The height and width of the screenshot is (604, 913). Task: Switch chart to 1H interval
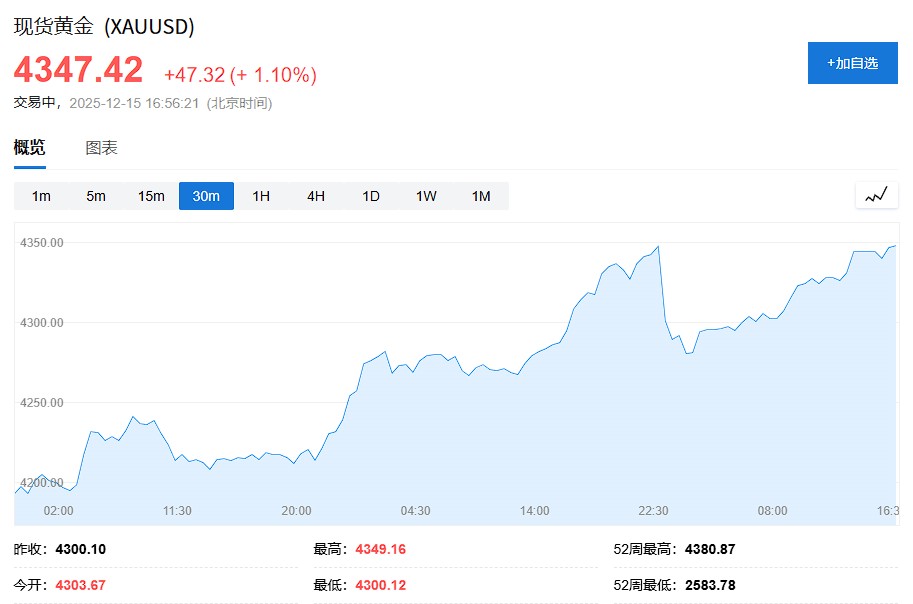click(261, 196)
